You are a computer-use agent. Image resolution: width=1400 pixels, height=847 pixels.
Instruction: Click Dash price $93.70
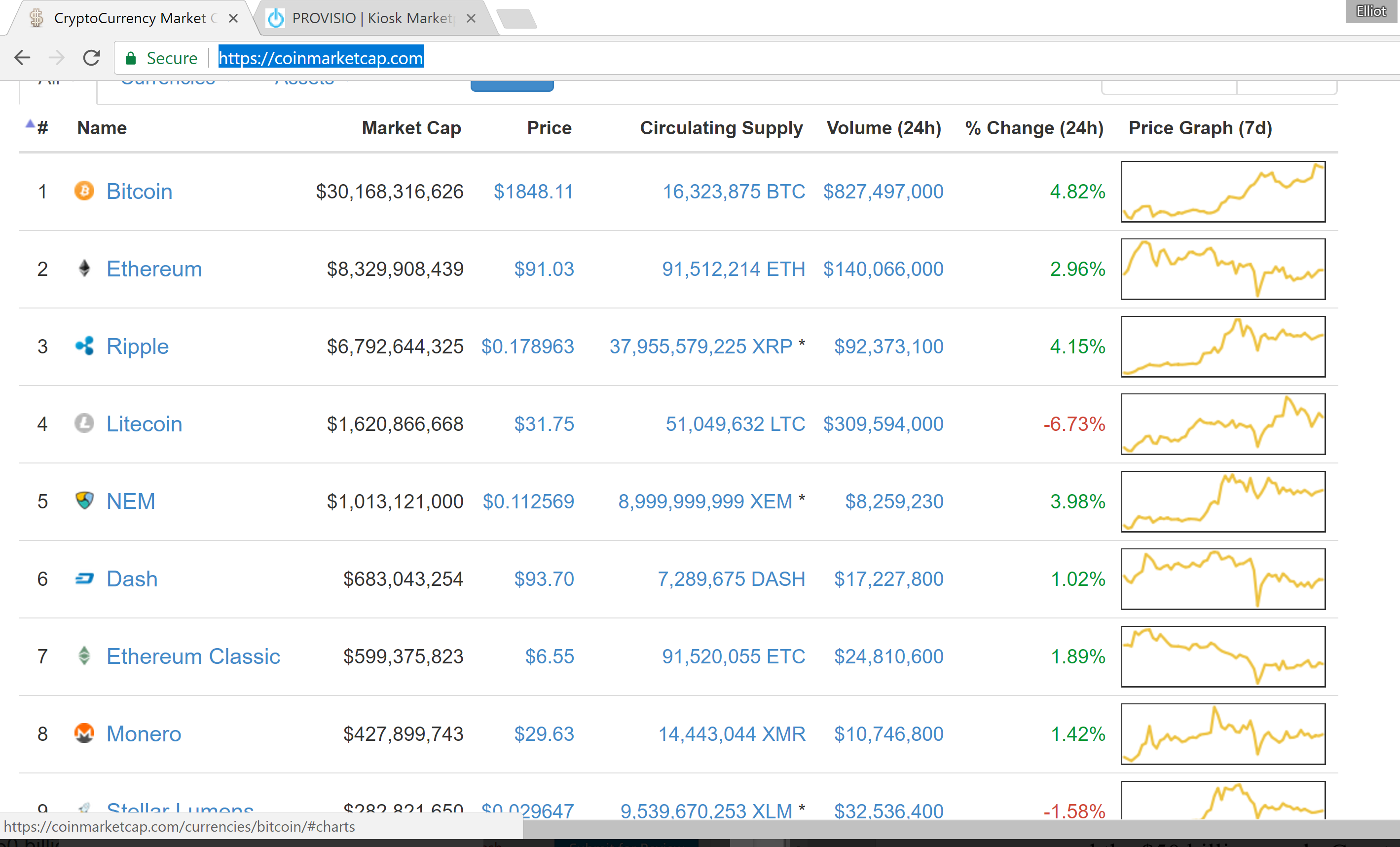[544, 578]
